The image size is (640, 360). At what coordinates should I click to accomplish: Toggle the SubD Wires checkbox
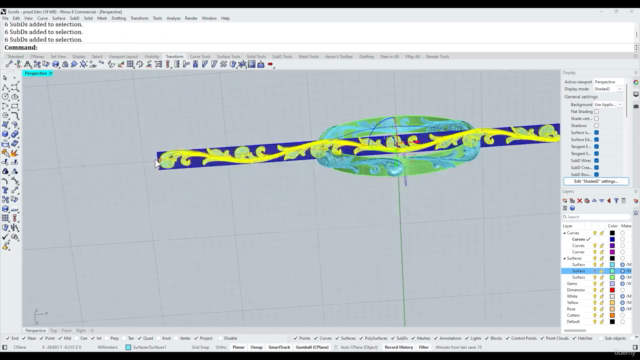[x=596, y=161]
